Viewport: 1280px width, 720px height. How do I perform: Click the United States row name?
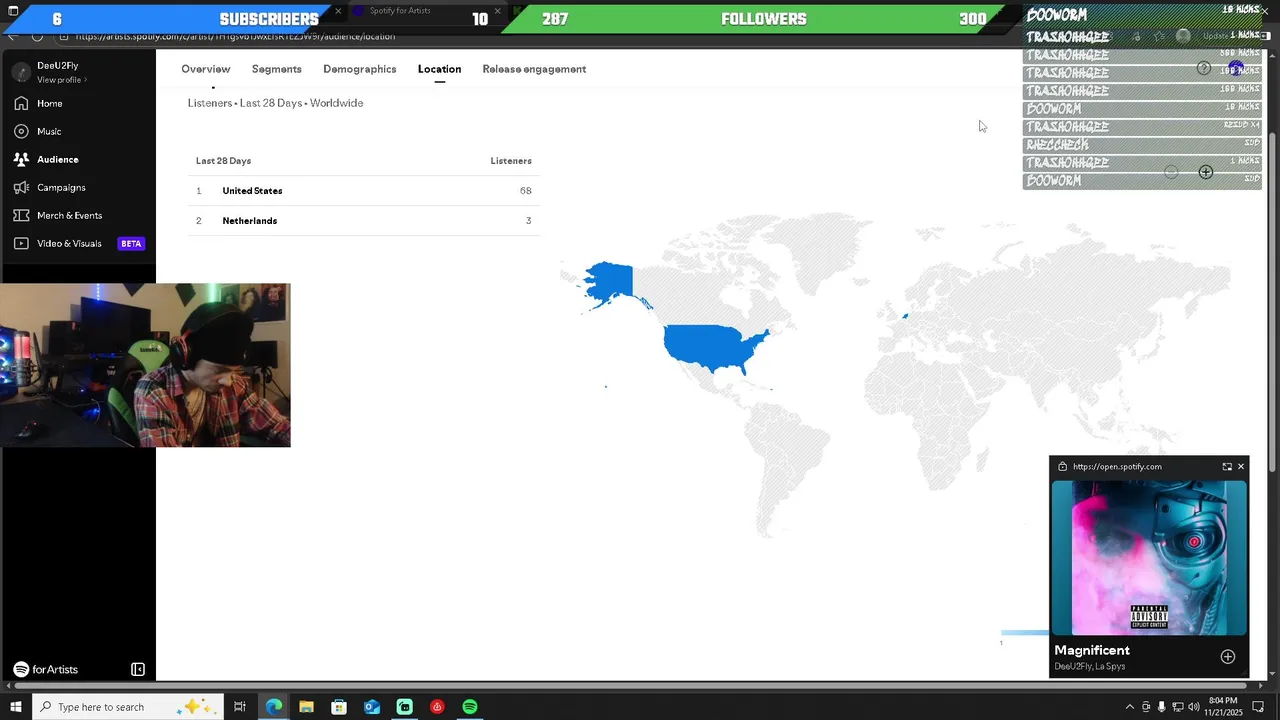point(252,191)
